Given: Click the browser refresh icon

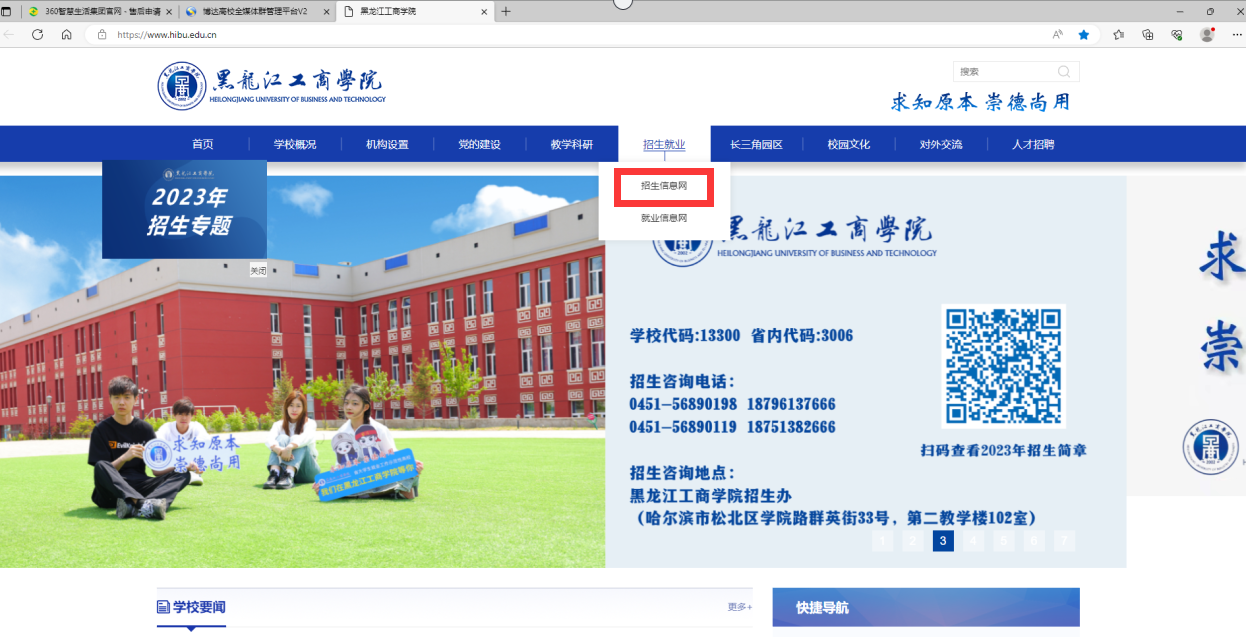Looking at the screenshot, I should click(38, 34).
